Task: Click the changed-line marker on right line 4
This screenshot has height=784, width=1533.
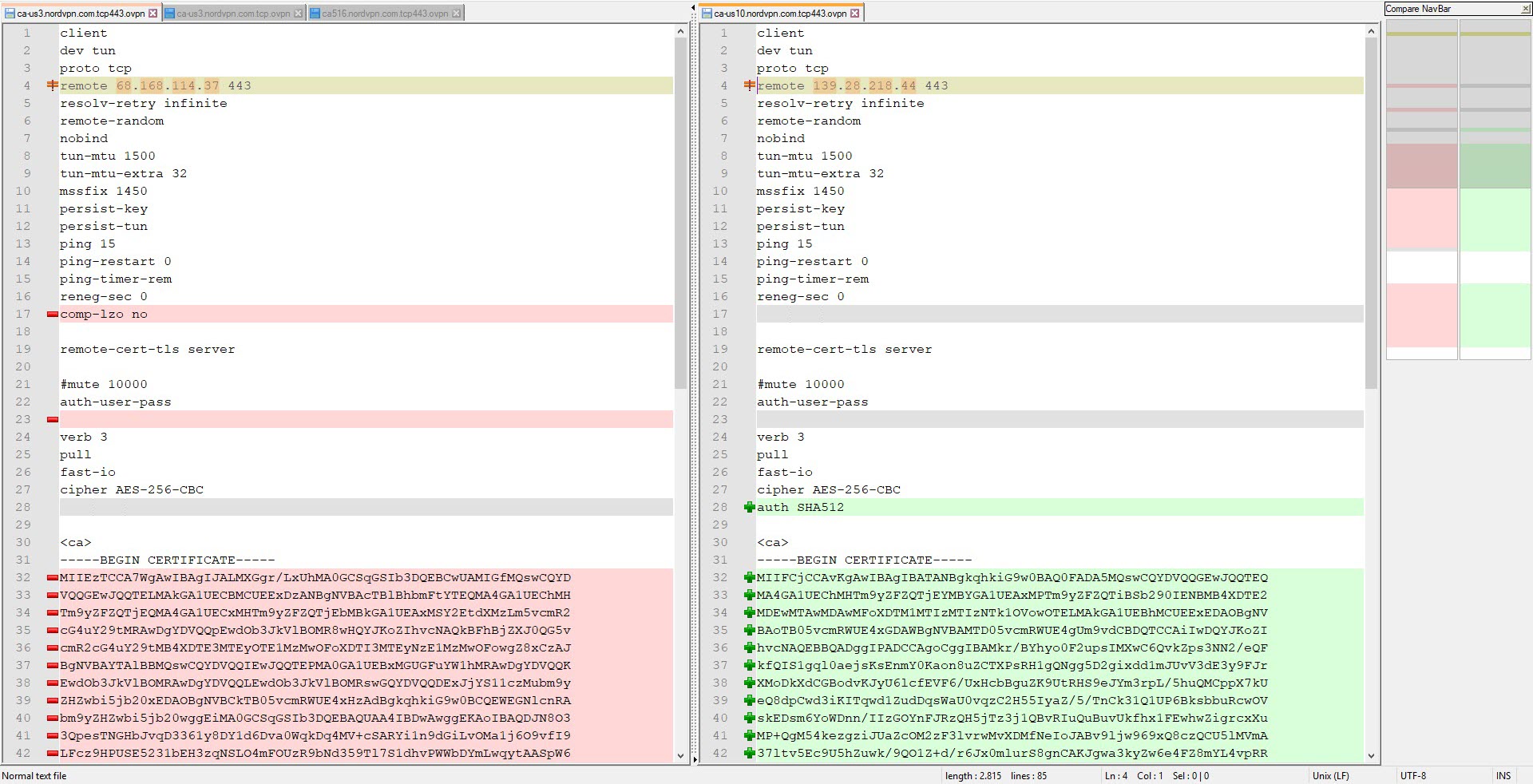Action: (x=750, y=85)
